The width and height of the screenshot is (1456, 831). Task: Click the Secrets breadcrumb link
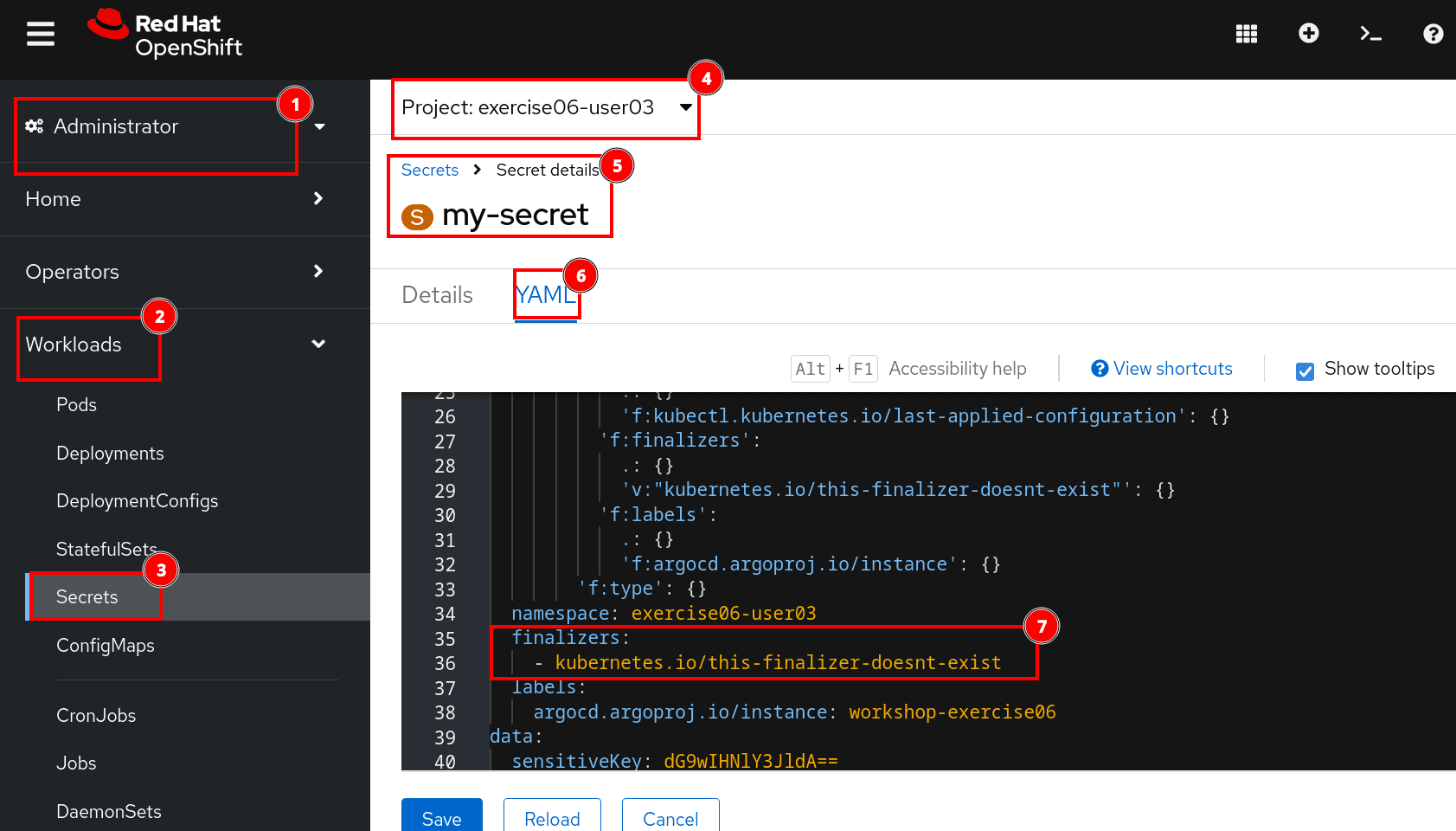pyautogui.click(x=430, y=171)
